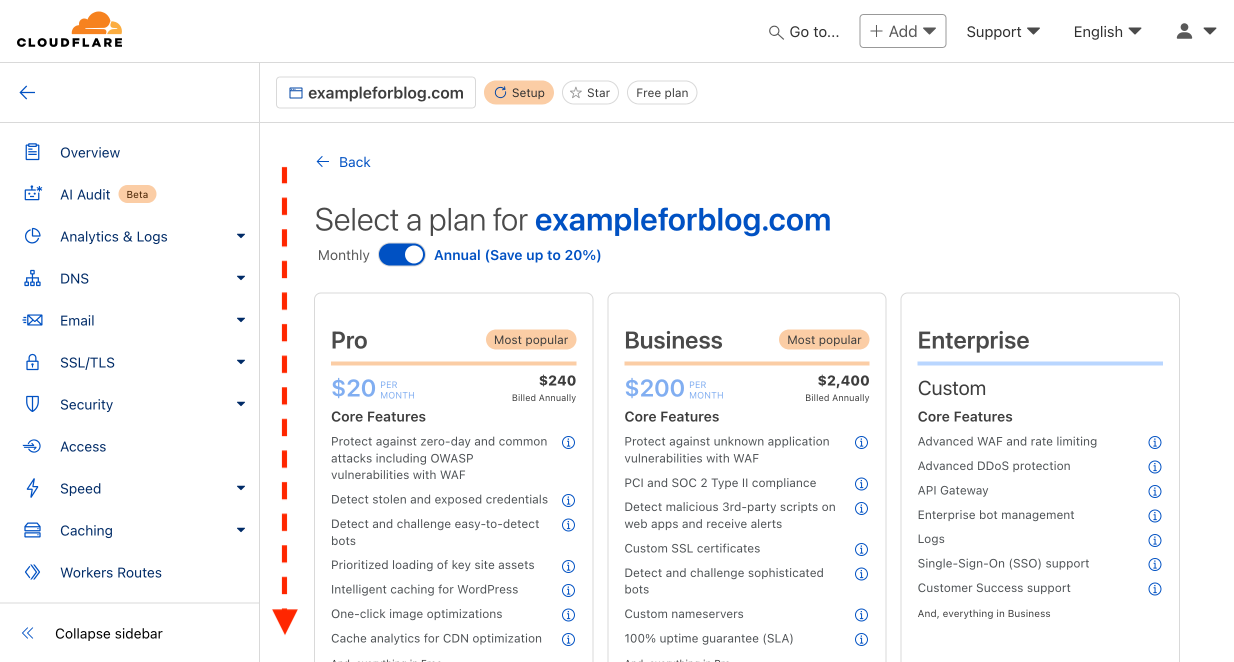Open info icon for Custom SSL certificates
This screenshot has height=662, width=1234.
tap(861, 549)
